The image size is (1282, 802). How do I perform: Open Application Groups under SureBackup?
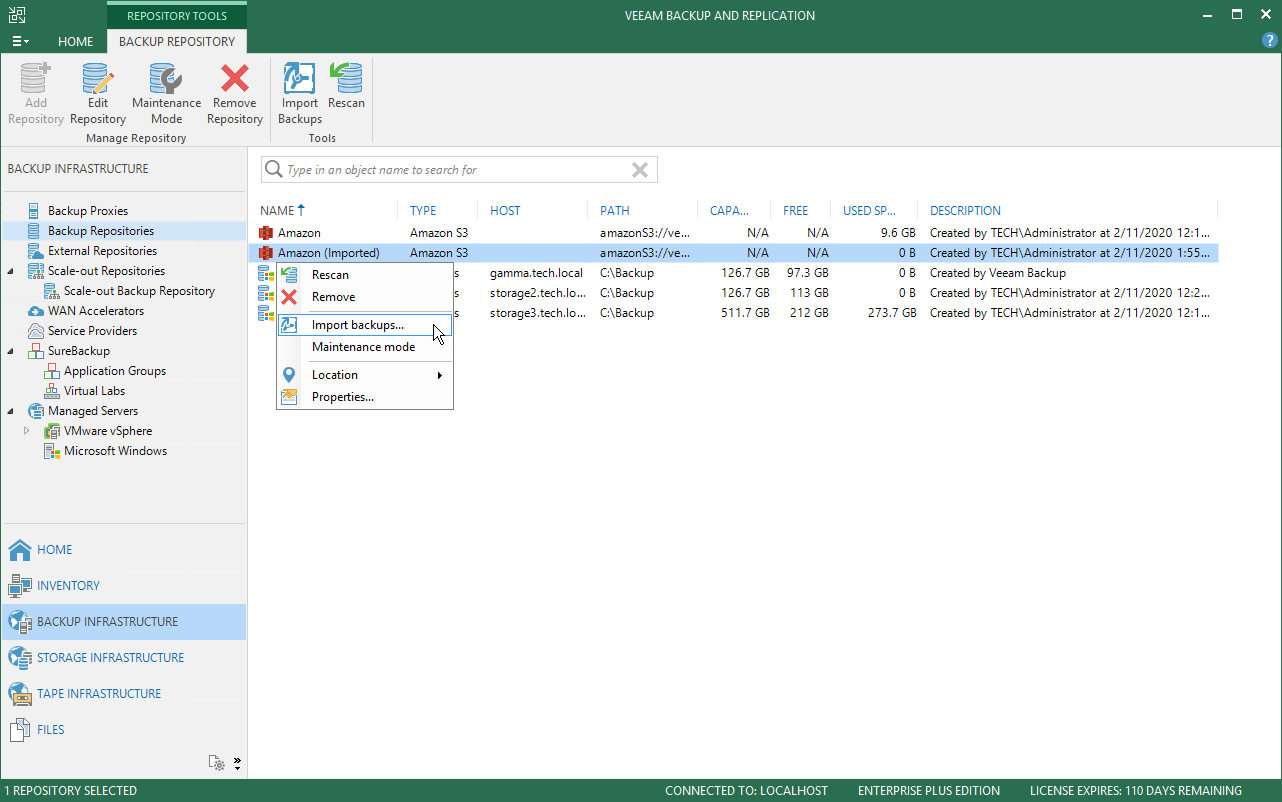coord(115,371)
